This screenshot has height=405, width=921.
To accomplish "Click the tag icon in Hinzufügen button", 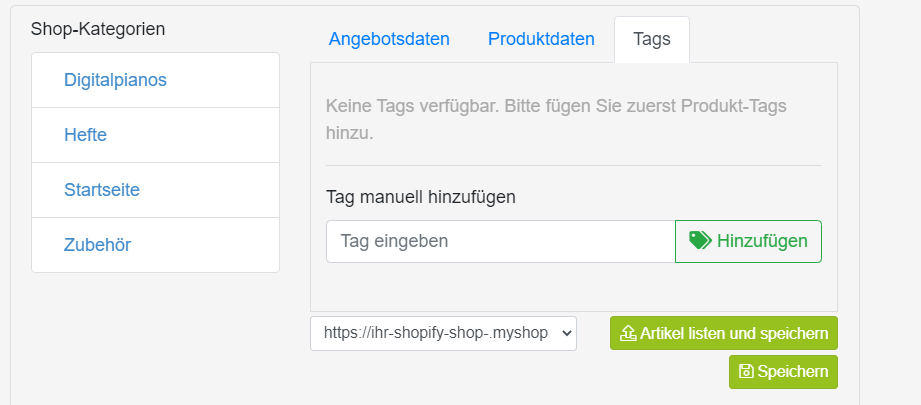I will [x=700, y=241].
